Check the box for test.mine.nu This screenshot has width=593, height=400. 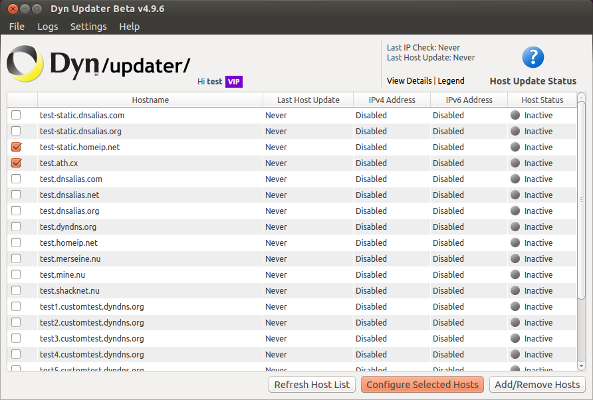[x=16, y=274]
